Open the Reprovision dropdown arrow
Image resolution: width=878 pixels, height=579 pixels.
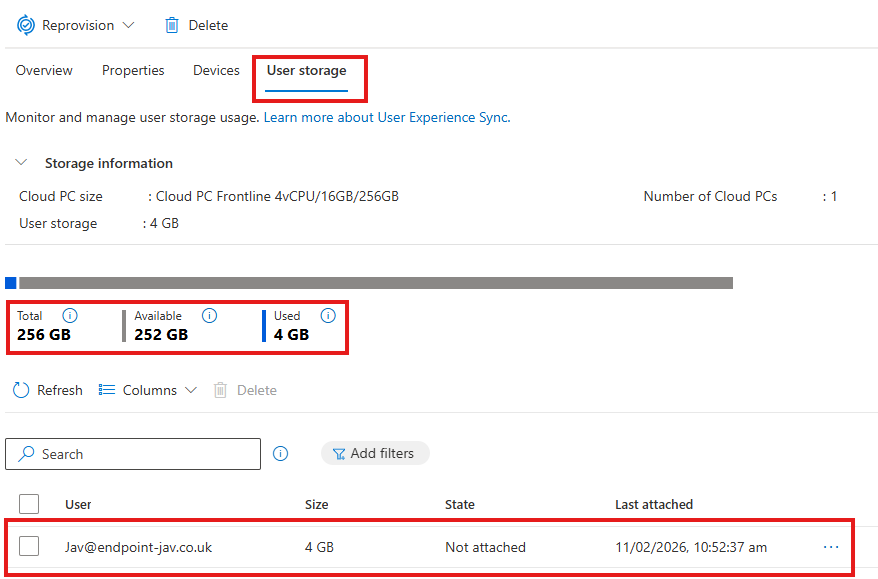point(128,25)
